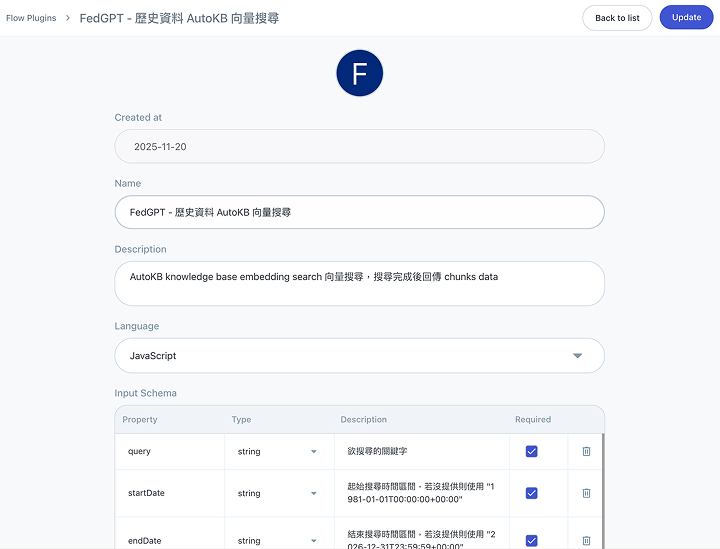
Task: Click the Input Schema table scrollbar
Action: (603, 491)
